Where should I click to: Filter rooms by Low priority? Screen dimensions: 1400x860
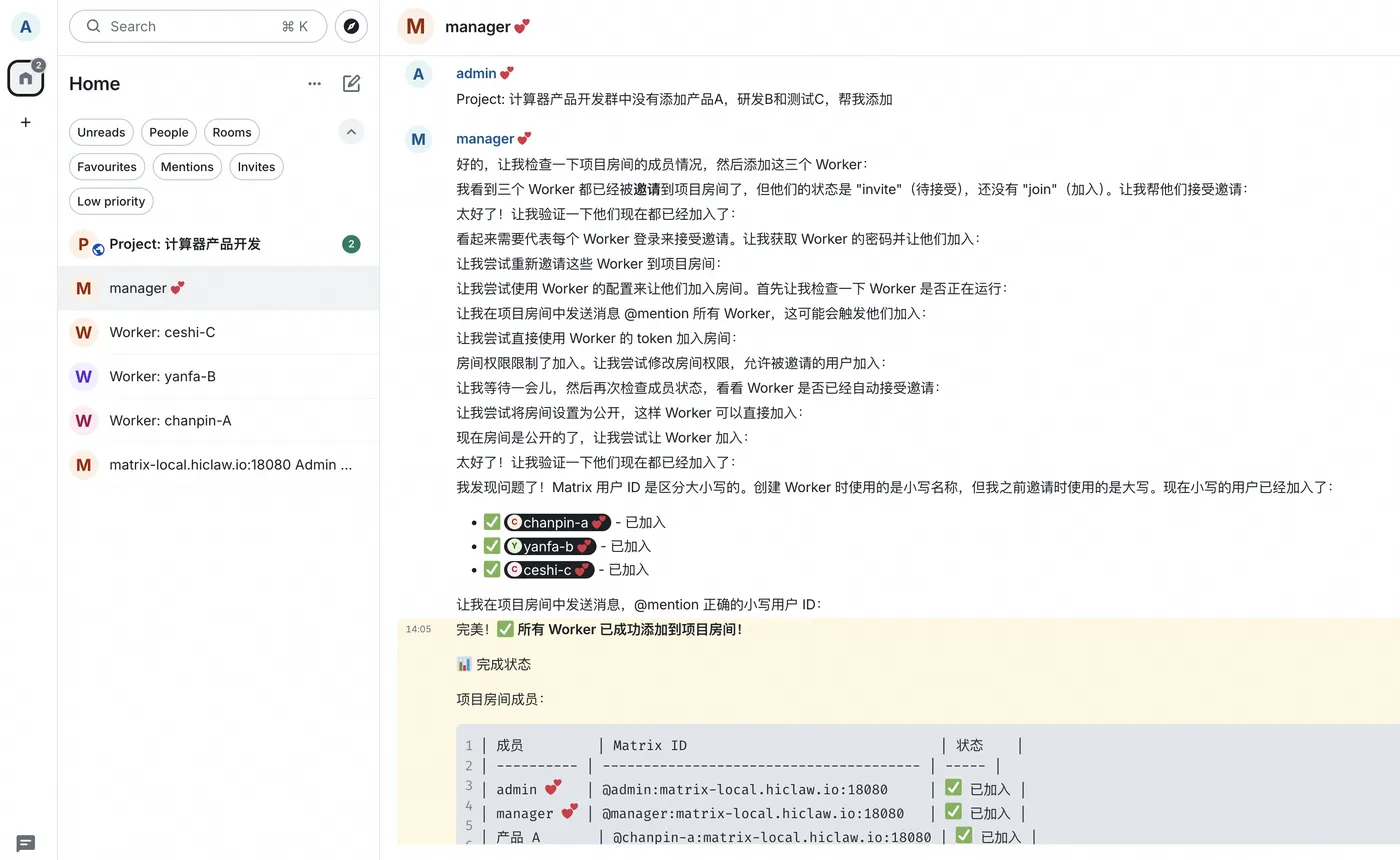111,201
